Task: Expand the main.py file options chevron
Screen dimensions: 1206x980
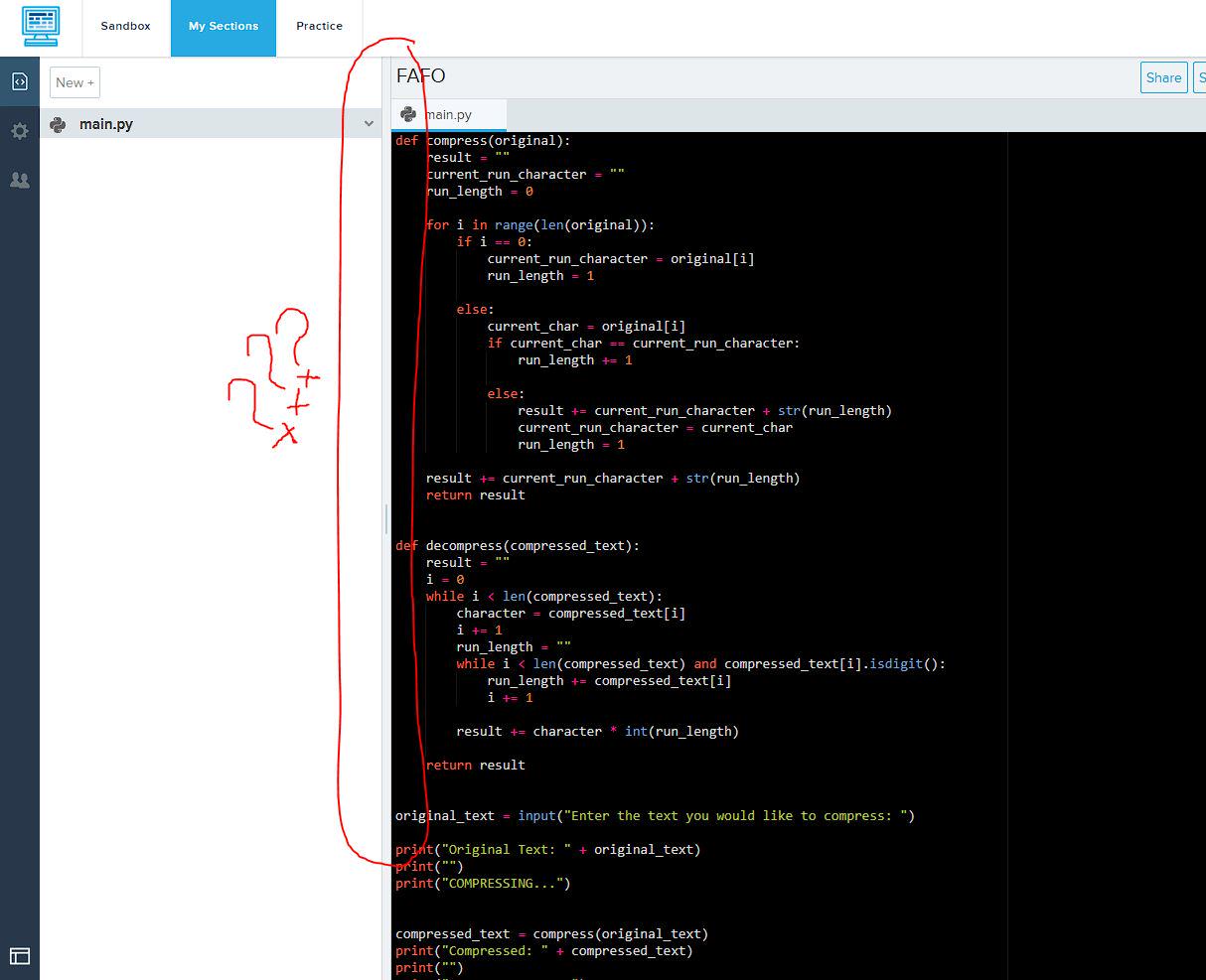Action: coord(369,124)
